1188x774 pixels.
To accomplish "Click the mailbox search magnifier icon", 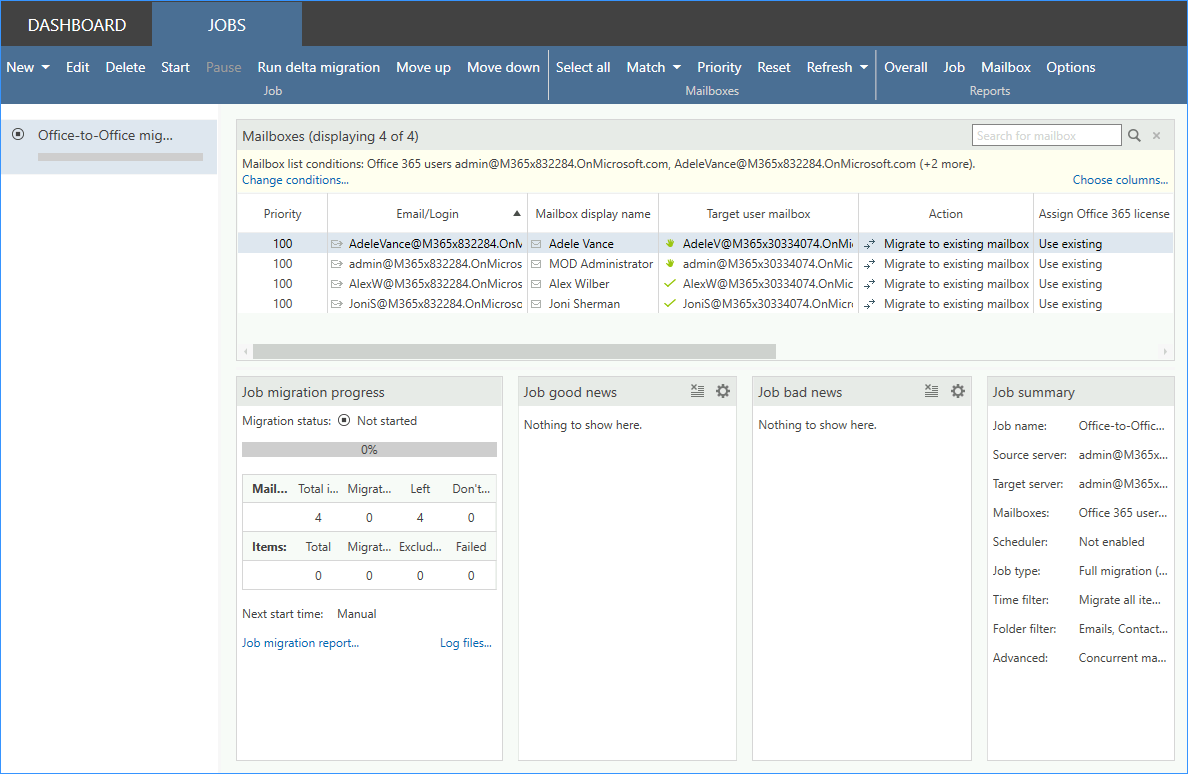I will (1134, 136).
